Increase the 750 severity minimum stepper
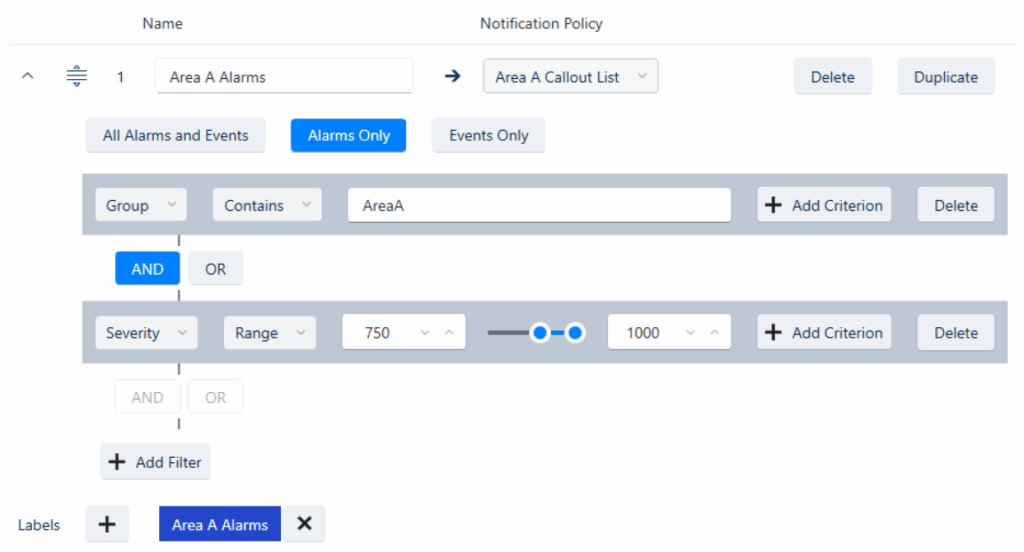 tap(449, 333)
